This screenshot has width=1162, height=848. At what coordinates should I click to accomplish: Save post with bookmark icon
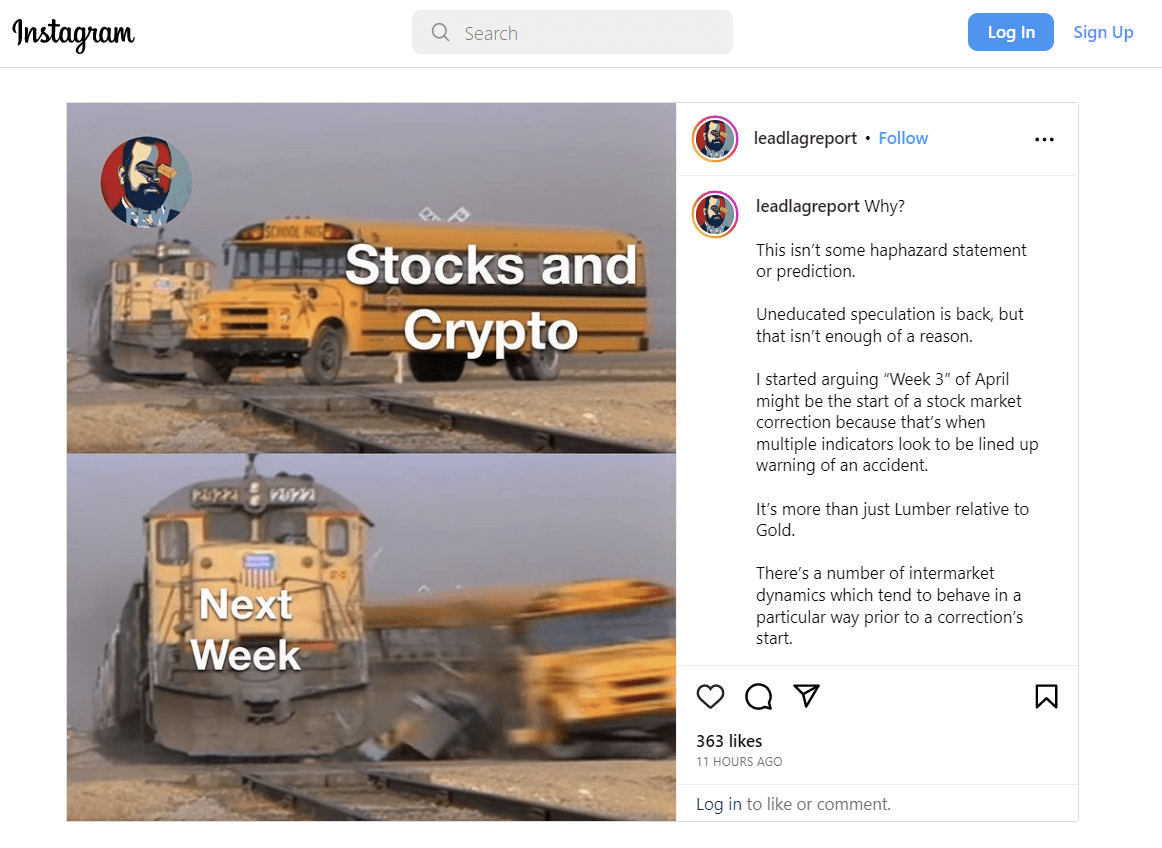(1046, 697)
